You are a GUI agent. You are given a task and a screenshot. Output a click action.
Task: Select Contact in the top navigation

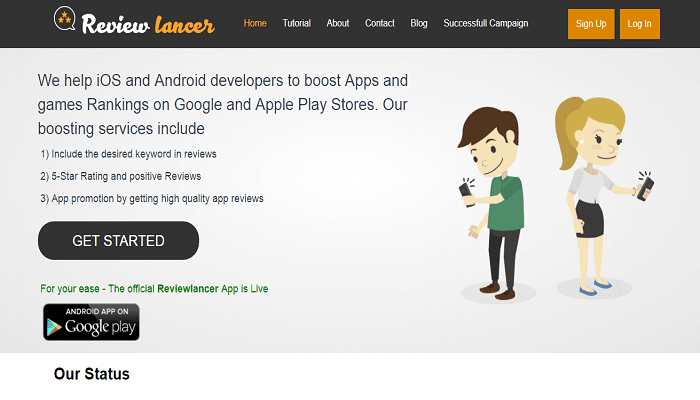coord(380,23)
